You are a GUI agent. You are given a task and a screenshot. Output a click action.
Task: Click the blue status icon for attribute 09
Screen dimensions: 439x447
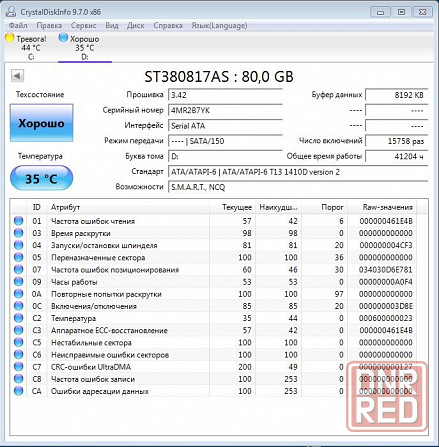point(19,282)
